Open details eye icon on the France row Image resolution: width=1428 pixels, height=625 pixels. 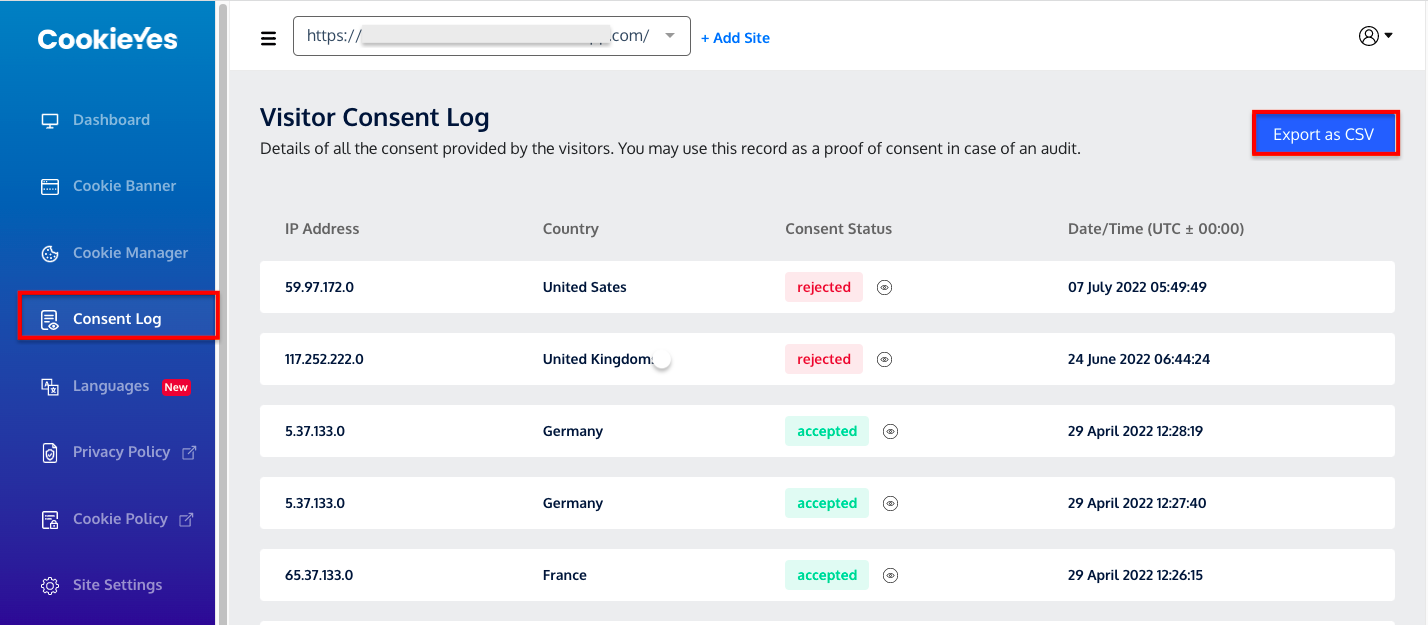(x=890, y=575)
